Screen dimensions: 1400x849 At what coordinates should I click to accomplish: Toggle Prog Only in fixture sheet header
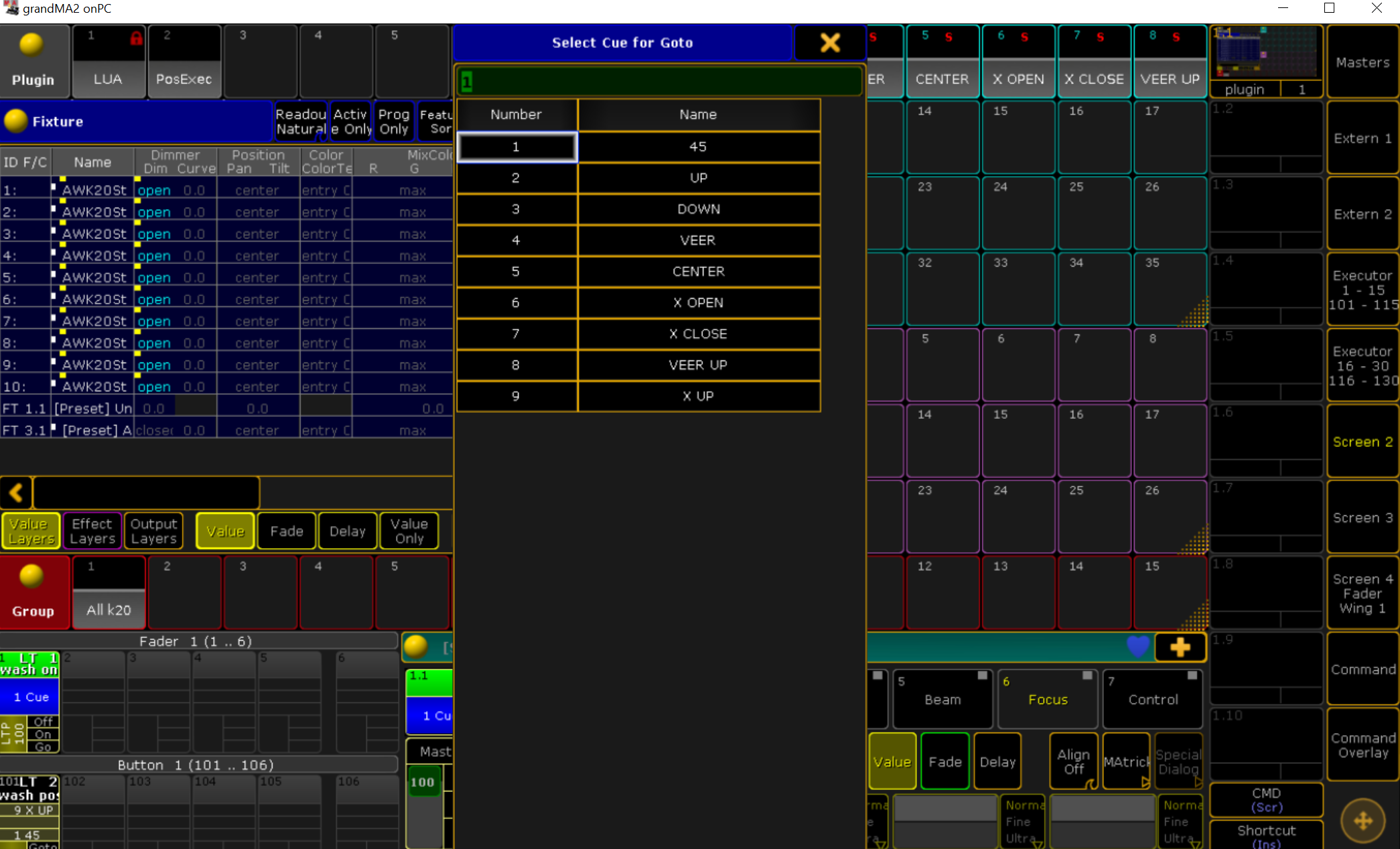click(x=393, y=121)
